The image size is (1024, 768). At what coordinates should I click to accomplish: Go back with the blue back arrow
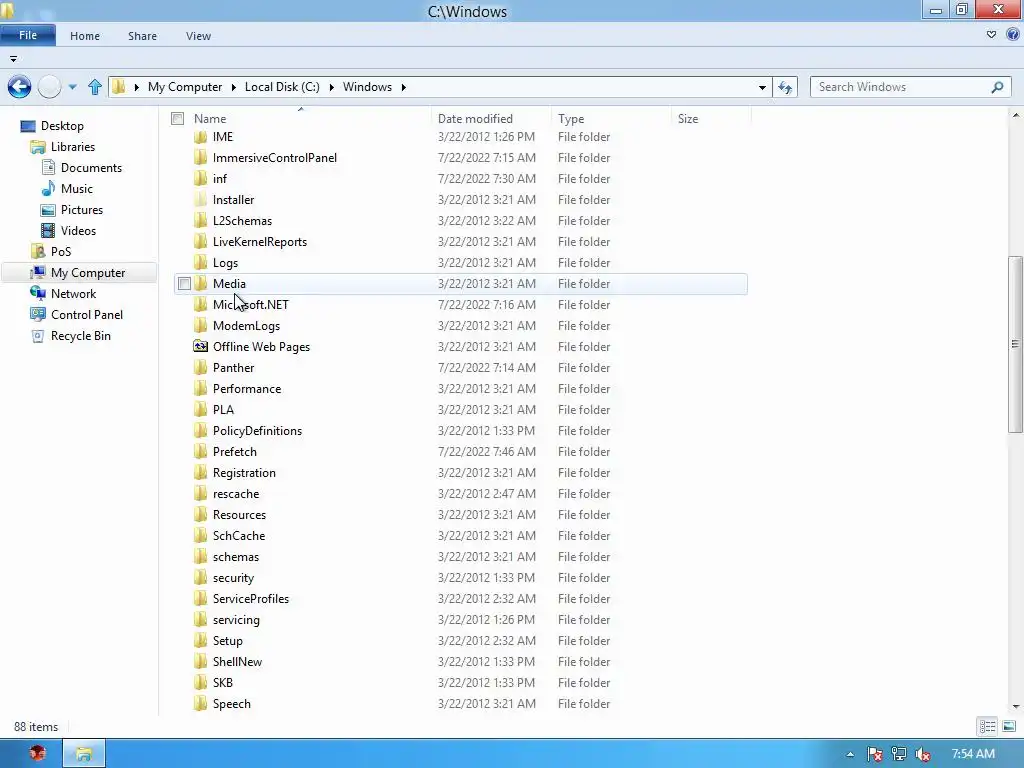coord(20,86)
